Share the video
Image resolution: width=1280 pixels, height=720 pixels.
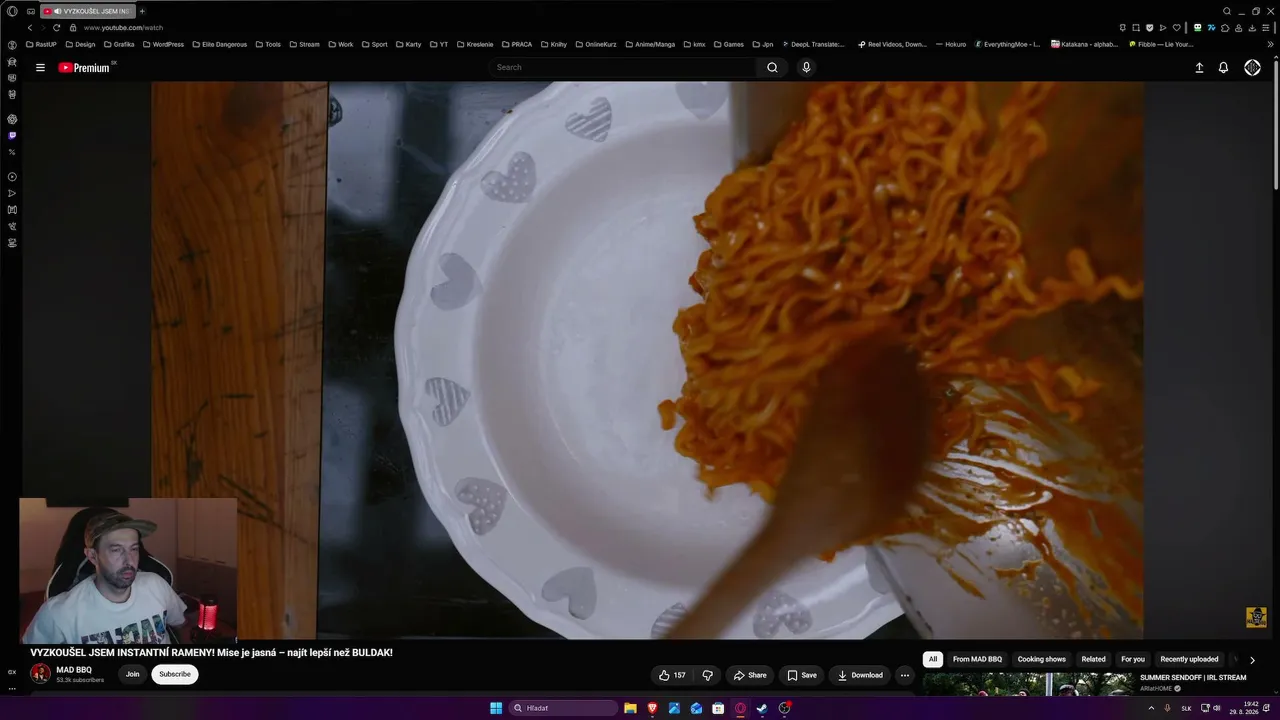tap(750, 675)
